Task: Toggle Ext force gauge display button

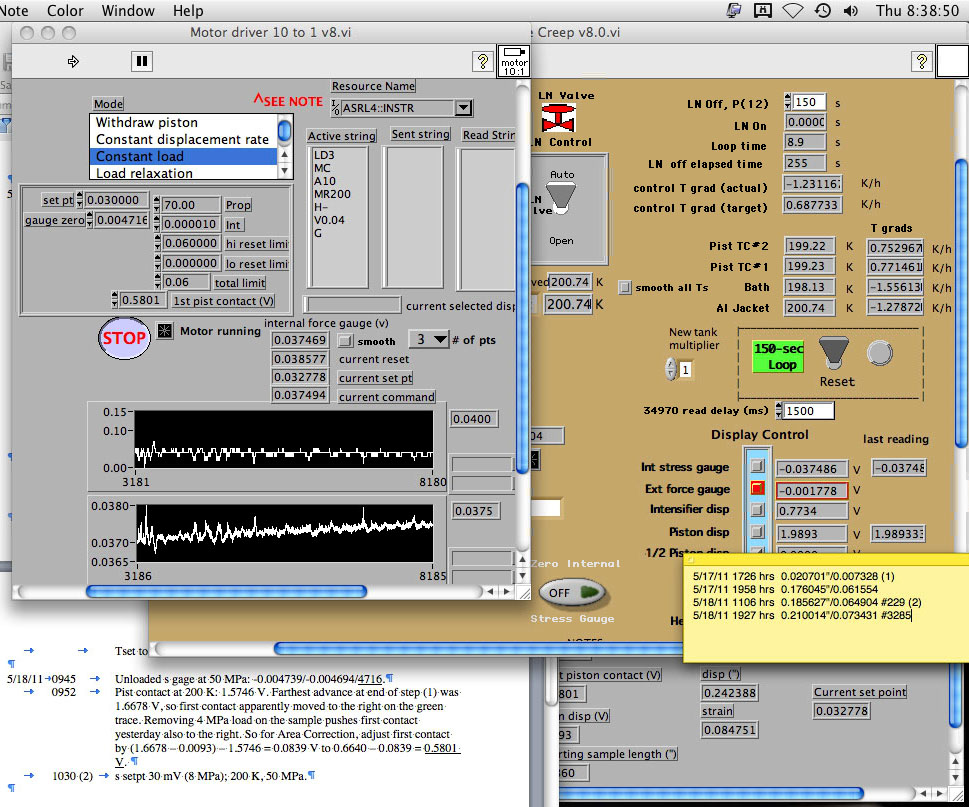Action: (757, 489)
